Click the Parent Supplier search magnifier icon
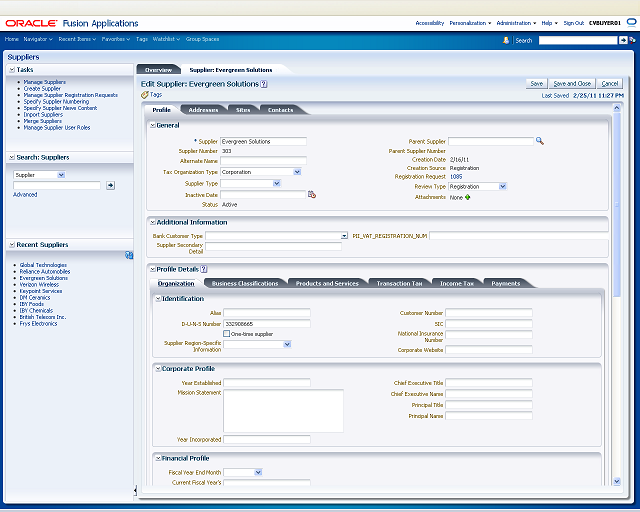Screen dimensions: 640x512 tap(540, 141)
